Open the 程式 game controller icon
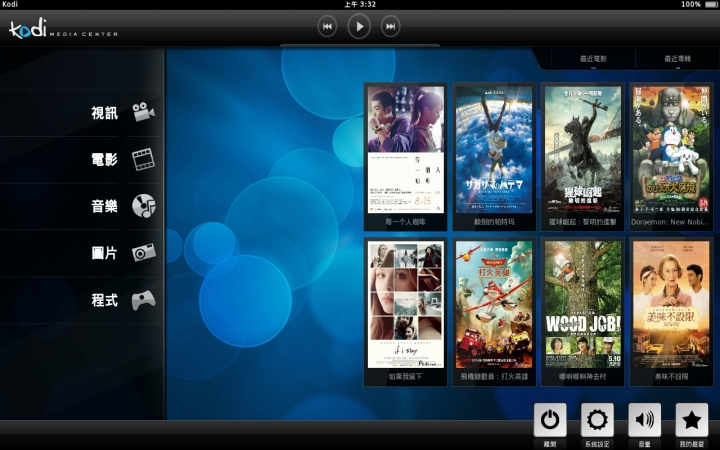Image resolution: width=720 pixels, height=450 pixels. [144, 300]
